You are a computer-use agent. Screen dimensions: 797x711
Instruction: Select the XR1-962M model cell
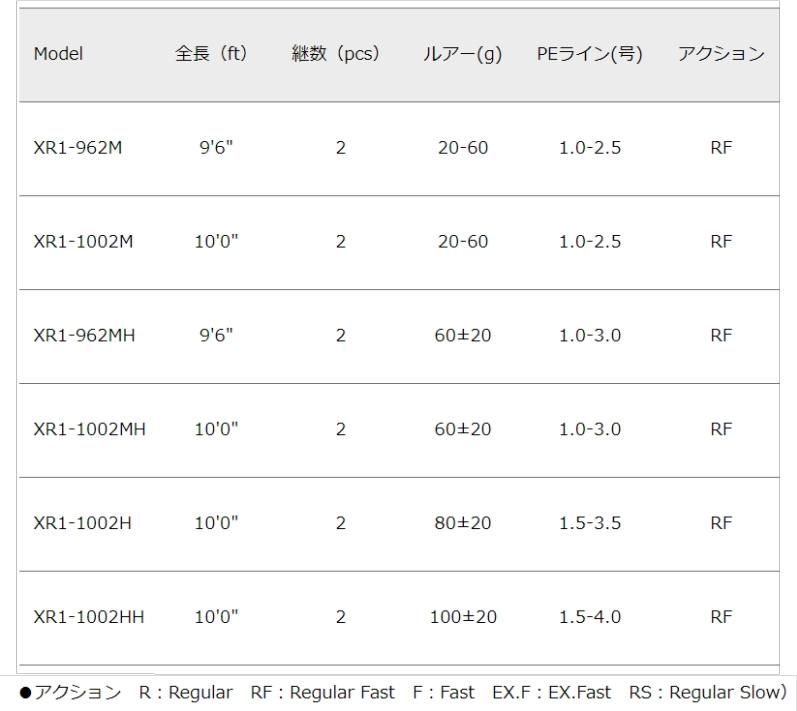point(78,148)
